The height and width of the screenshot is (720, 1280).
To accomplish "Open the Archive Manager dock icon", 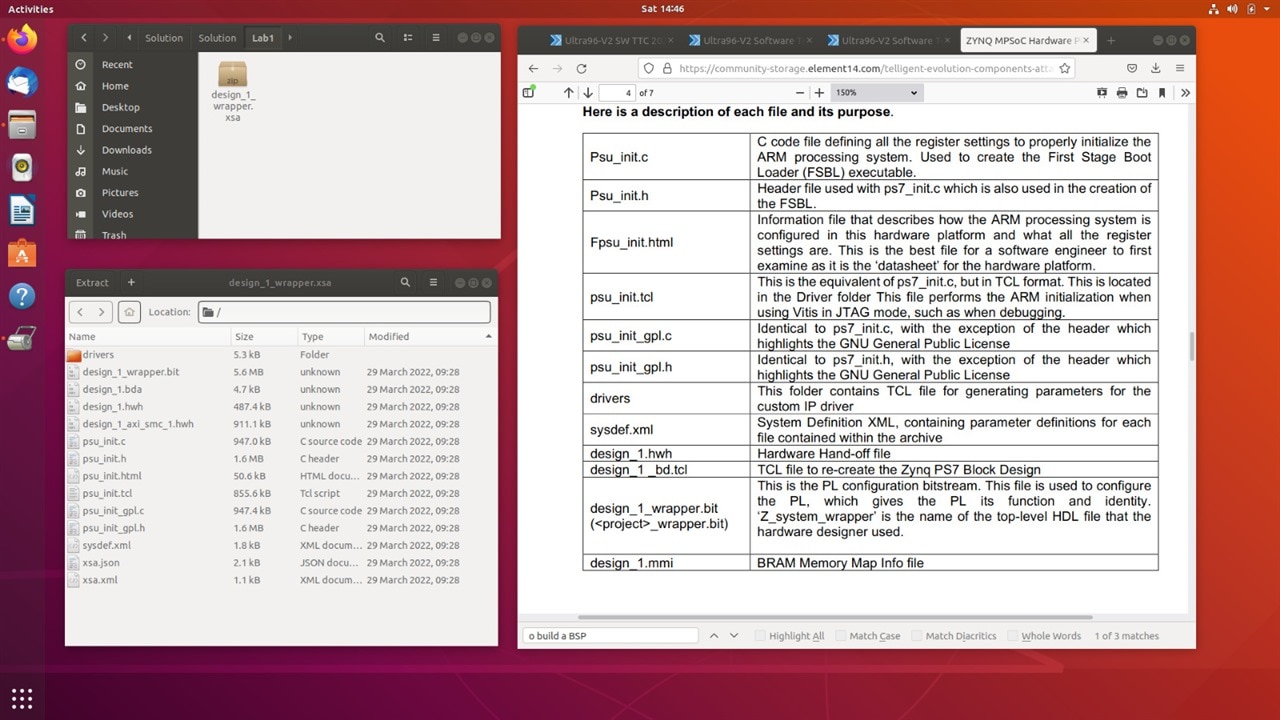I will click(22, 340).
